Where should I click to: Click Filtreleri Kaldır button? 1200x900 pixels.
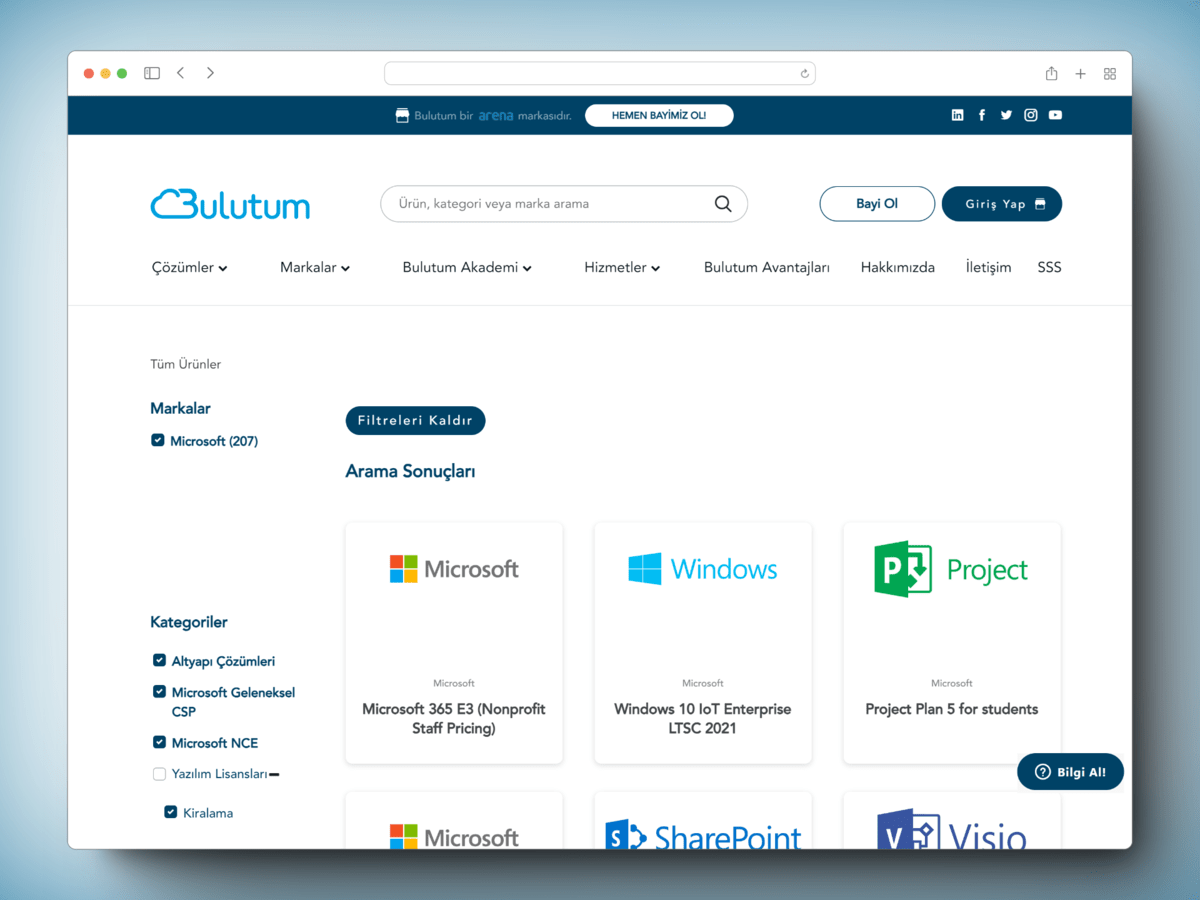[x=415, y=420]
